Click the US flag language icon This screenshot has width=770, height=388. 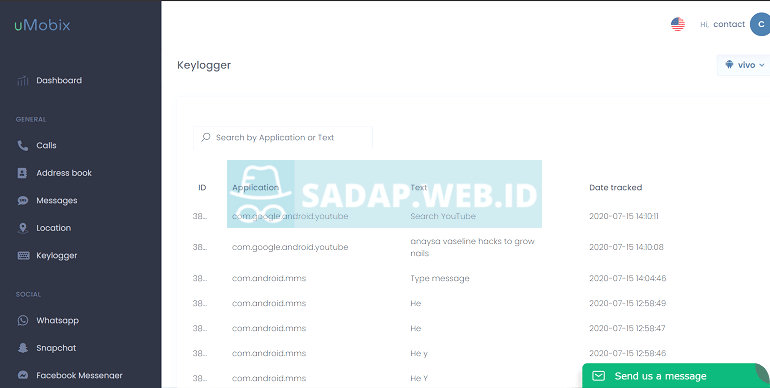(x=678, y=24)
